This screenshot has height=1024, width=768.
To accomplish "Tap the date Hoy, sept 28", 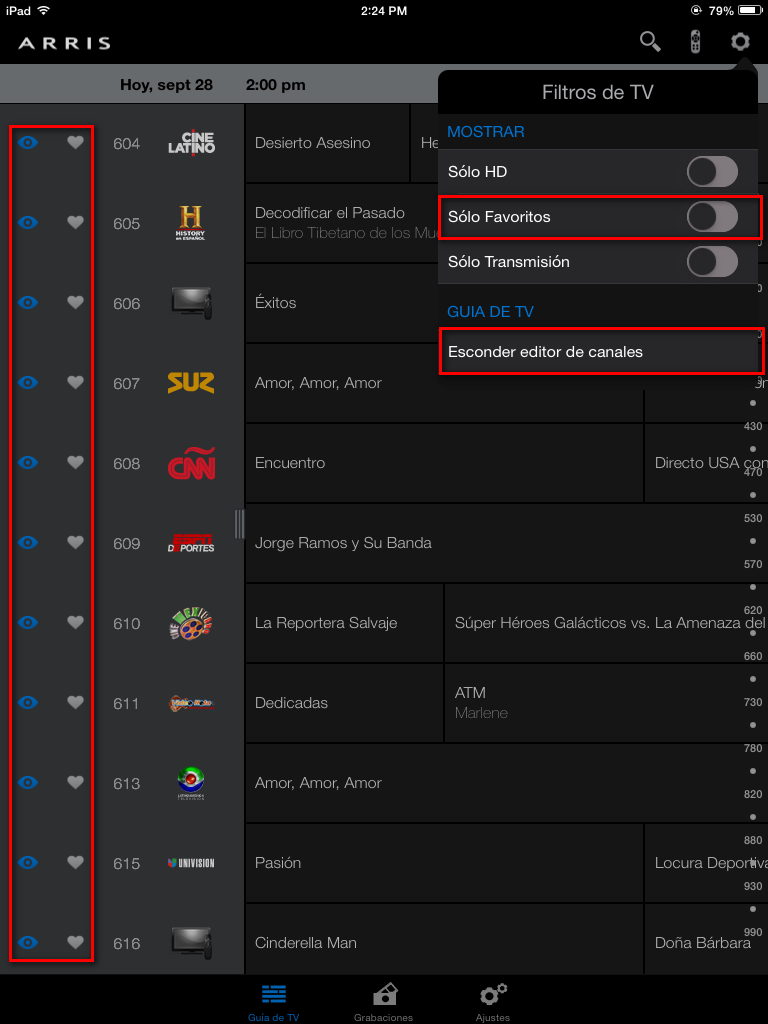I will pos(167,85).
